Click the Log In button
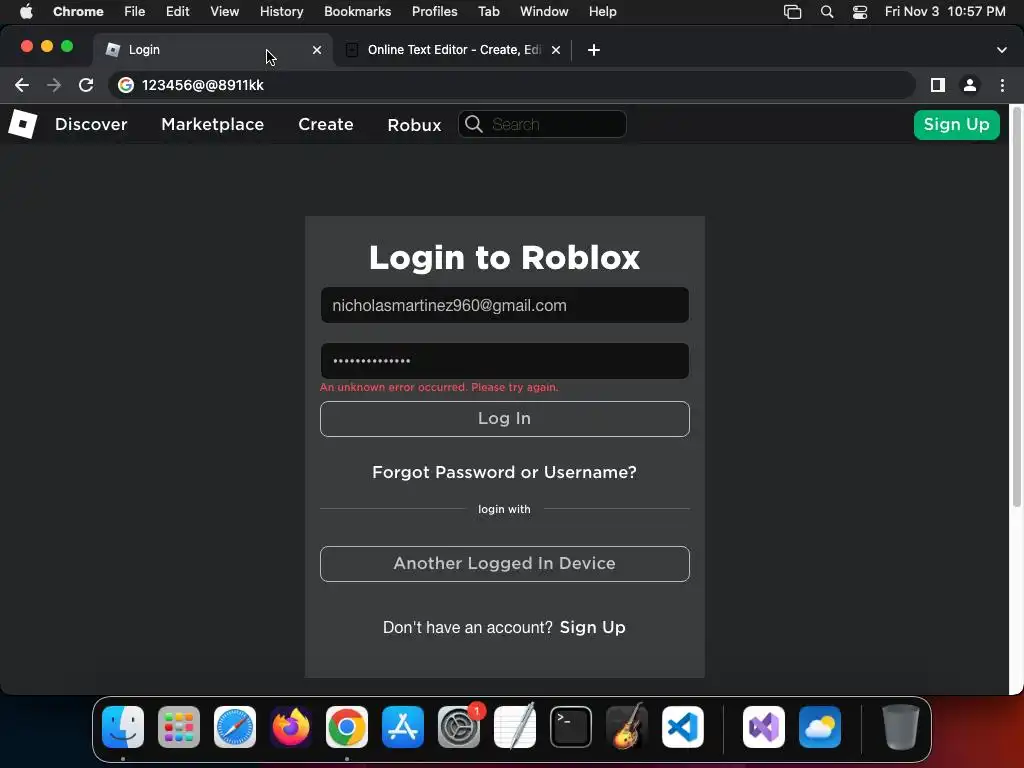The height and width of the screenshot is (768, 1024). [505, 419]
